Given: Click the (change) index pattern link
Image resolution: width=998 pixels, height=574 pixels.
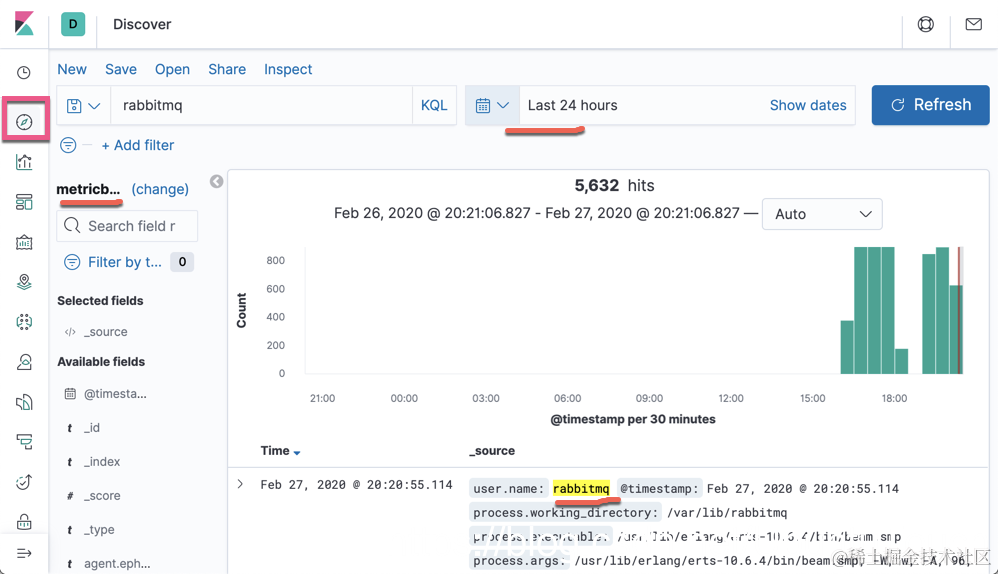Looking at the screenshot, I should (x=160, y=189).
